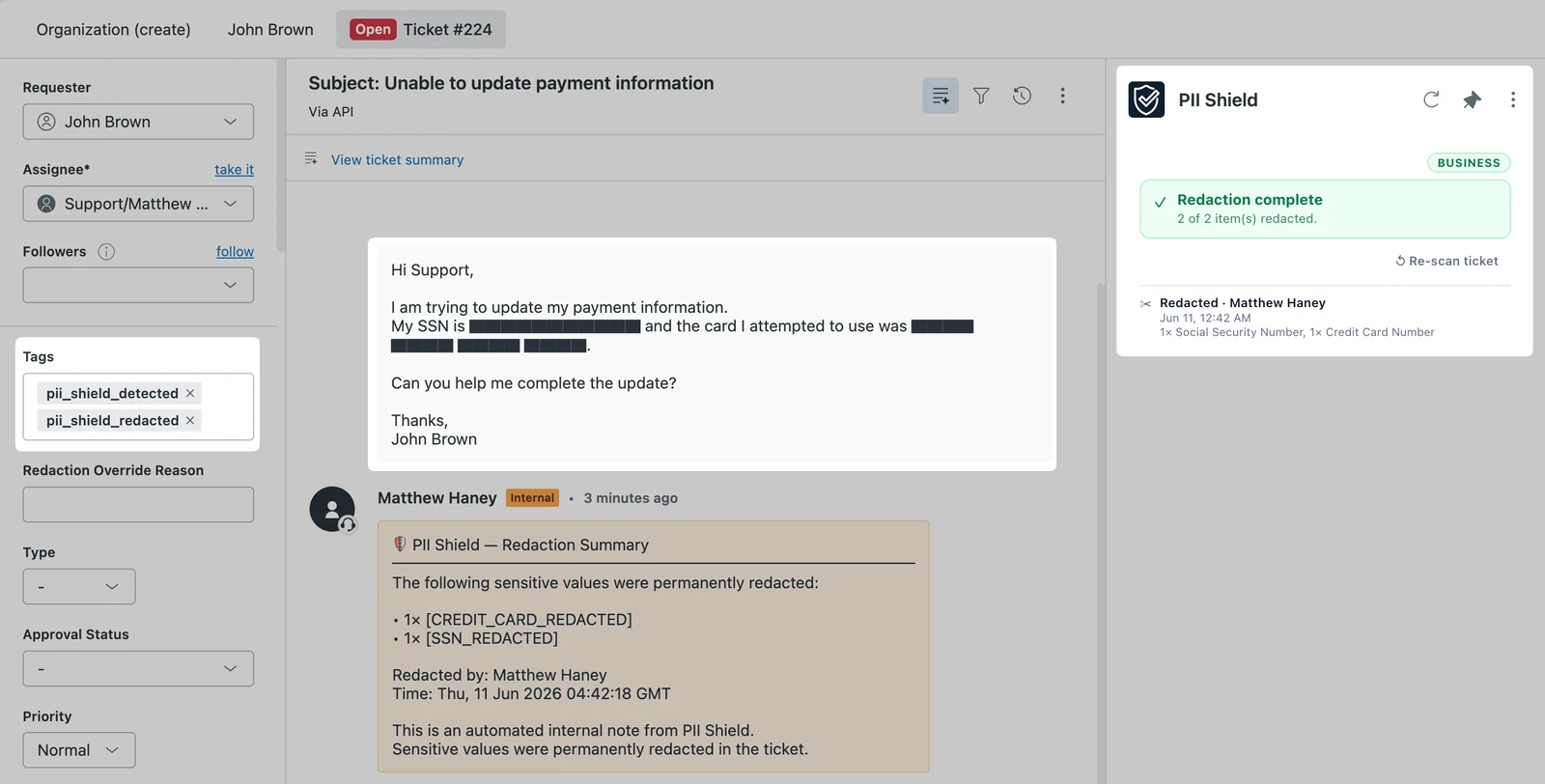Click the Redaction complete status banner
1545x784 pixels.
click(x=1325, y=209)
